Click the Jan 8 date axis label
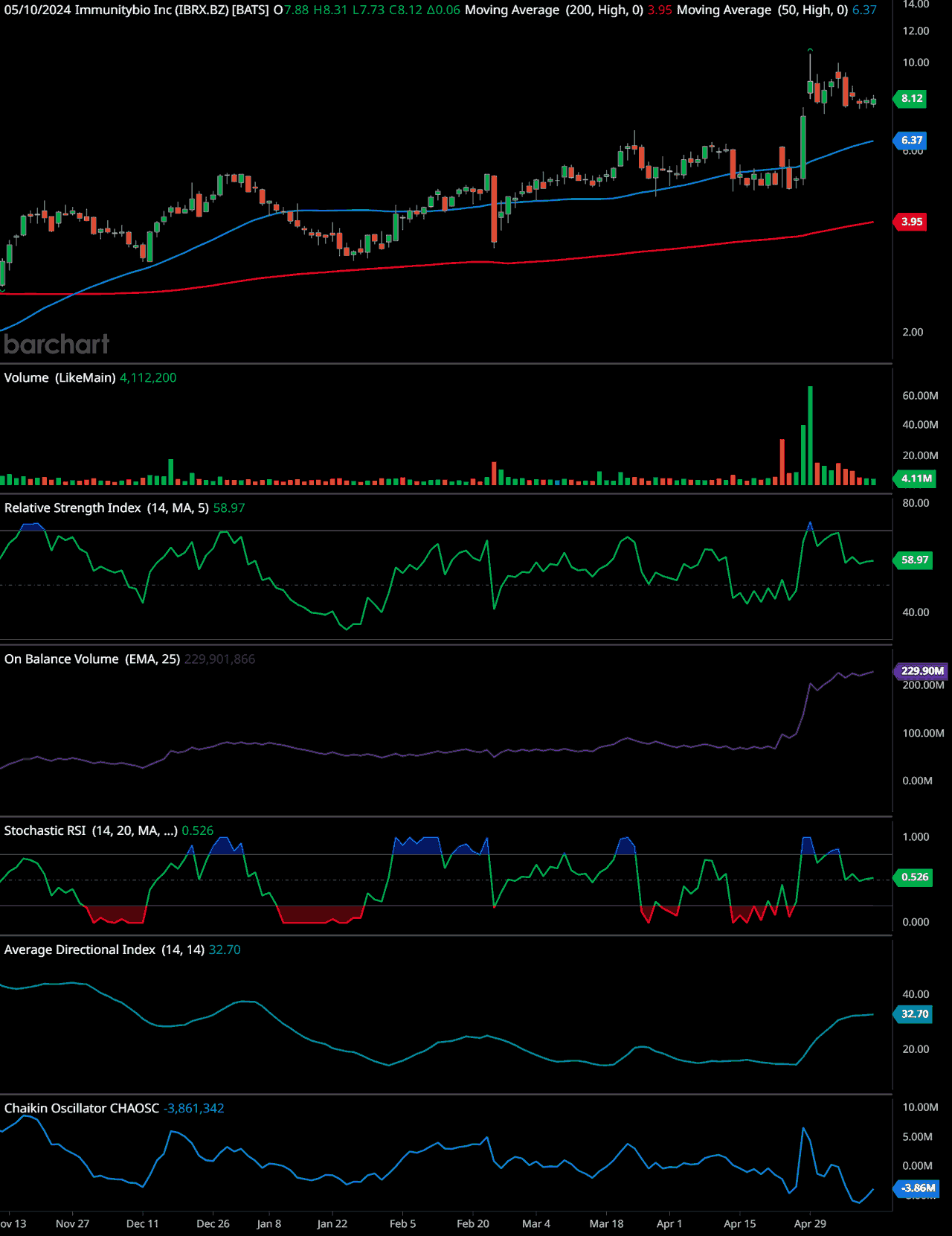The width and height of the screenshot is (952, 1236). [x=269, y=1223]
